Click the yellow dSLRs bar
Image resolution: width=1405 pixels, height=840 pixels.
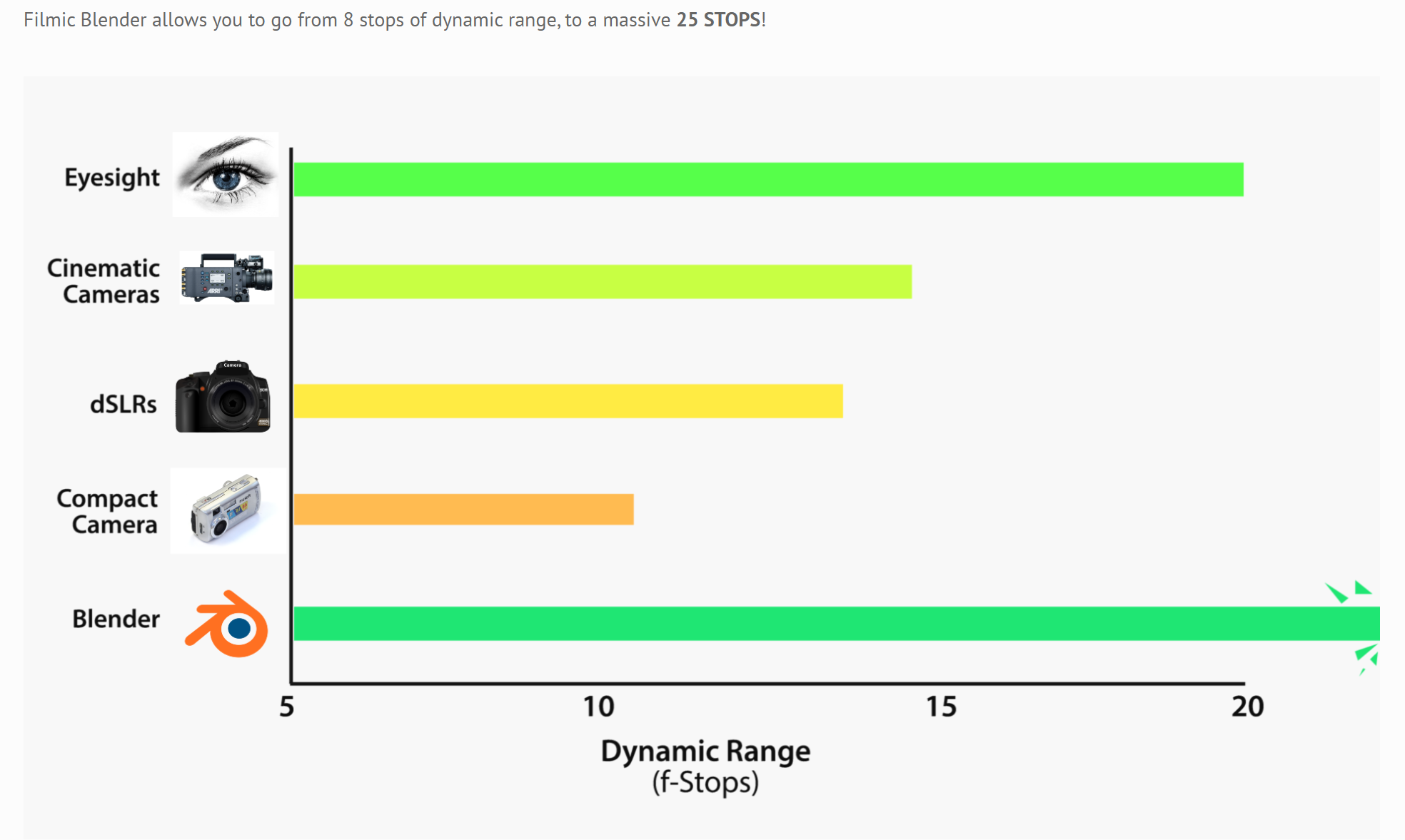point(568,400)
